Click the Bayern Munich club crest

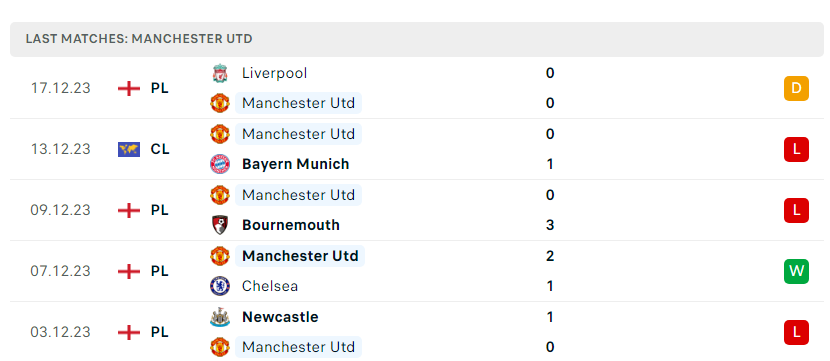pyautogui.click(x=220, y=164)
